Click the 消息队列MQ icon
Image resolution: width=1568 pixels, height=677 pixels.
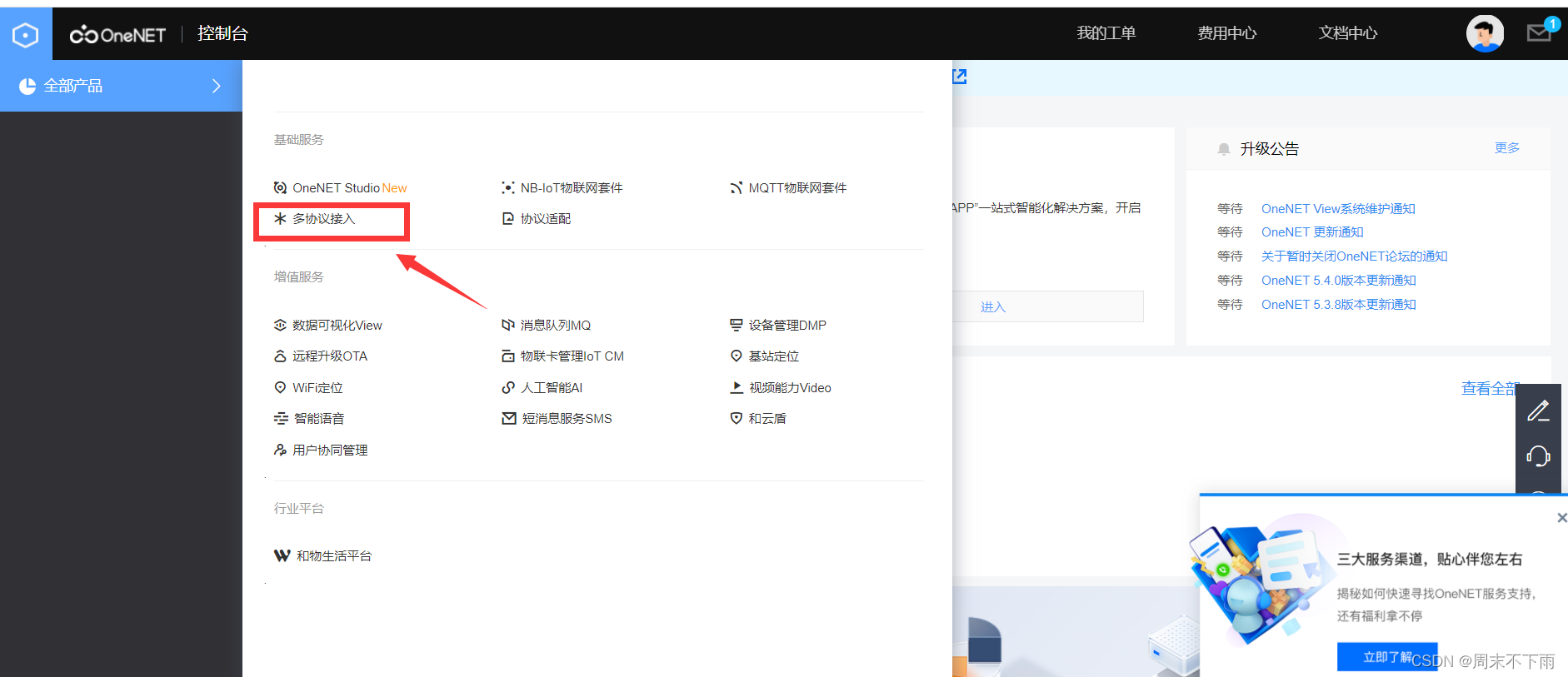507,326
